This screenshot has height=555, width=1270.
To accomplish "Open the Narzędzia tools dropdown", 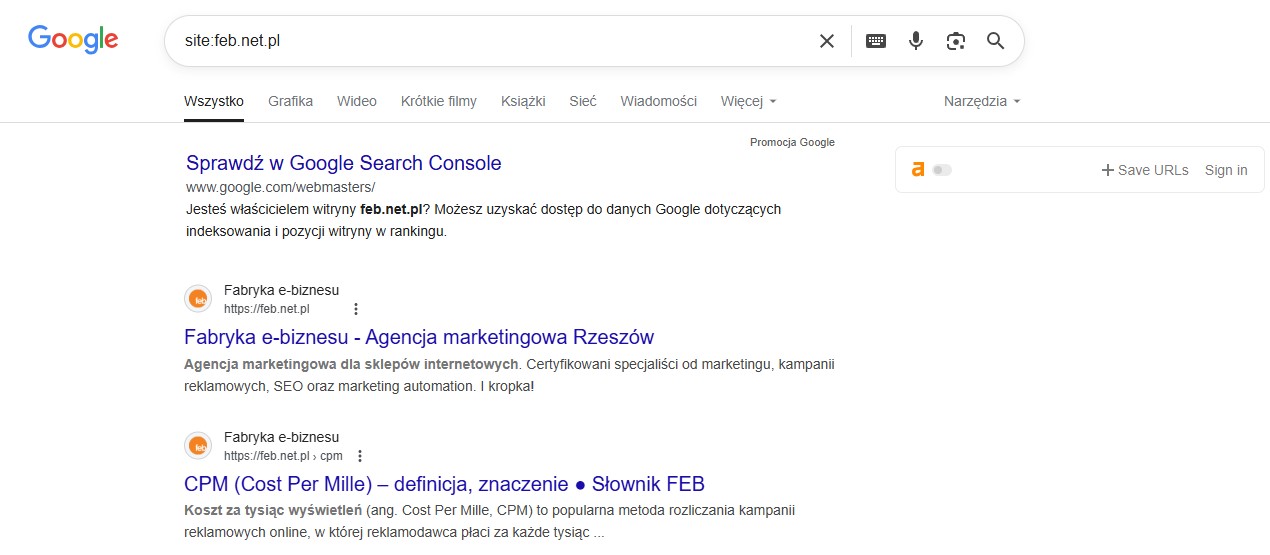I will pos(982,101).
